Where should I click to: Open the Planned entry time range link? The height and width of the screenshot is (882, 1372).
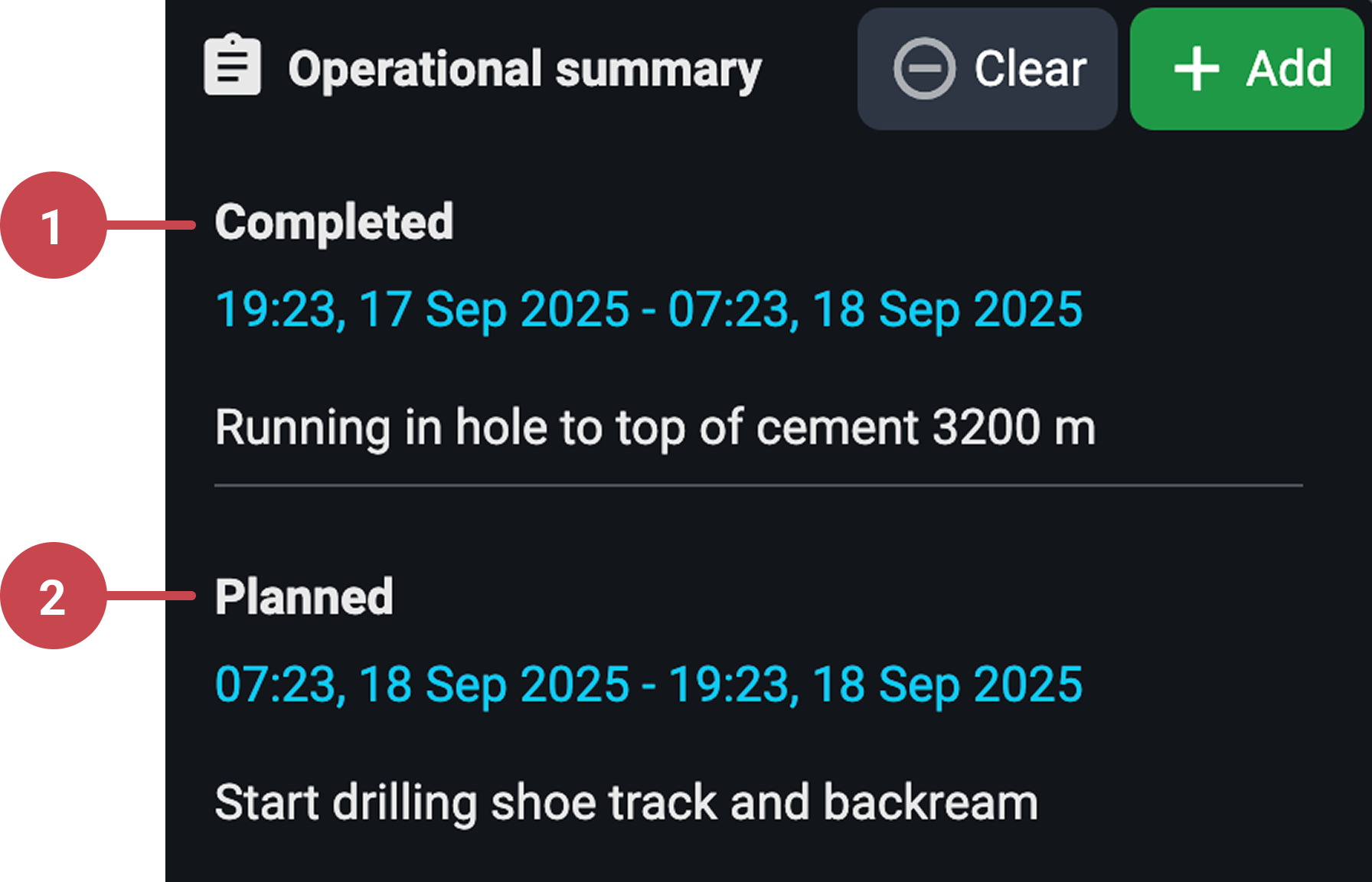(649, 684)
